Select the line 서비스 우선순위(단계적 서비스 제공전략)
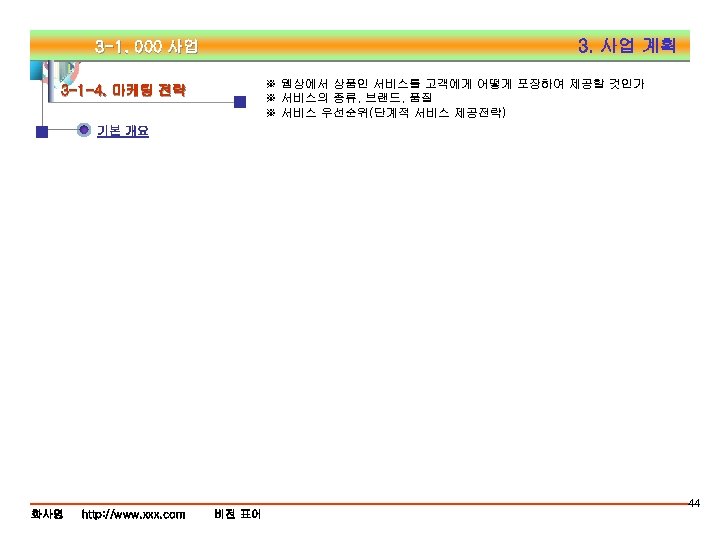 point(386,112)
